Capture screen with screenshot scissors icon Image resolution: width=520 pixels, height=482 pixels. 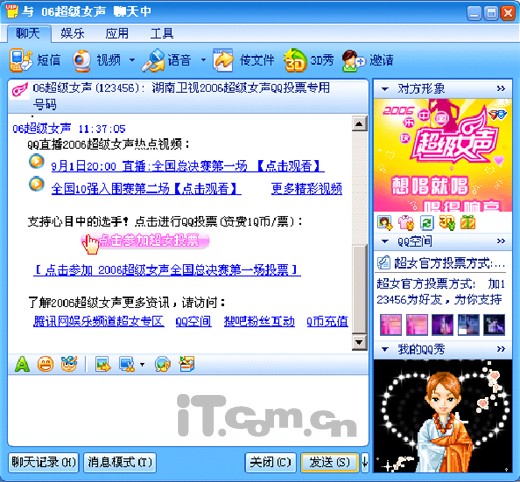tap(127, 364)
